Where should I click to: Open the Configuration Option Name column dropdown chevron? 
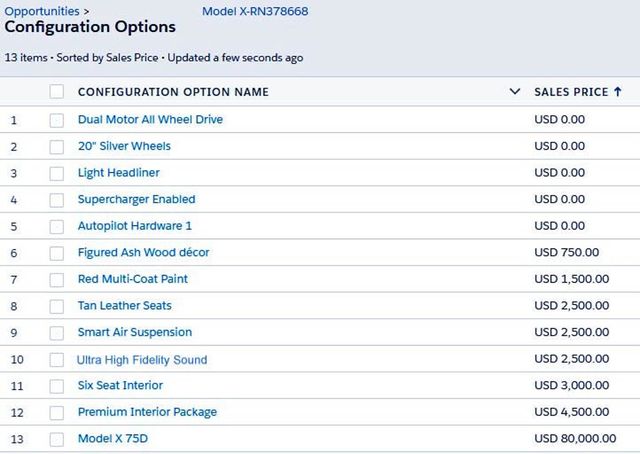click(x=515, y=92)
